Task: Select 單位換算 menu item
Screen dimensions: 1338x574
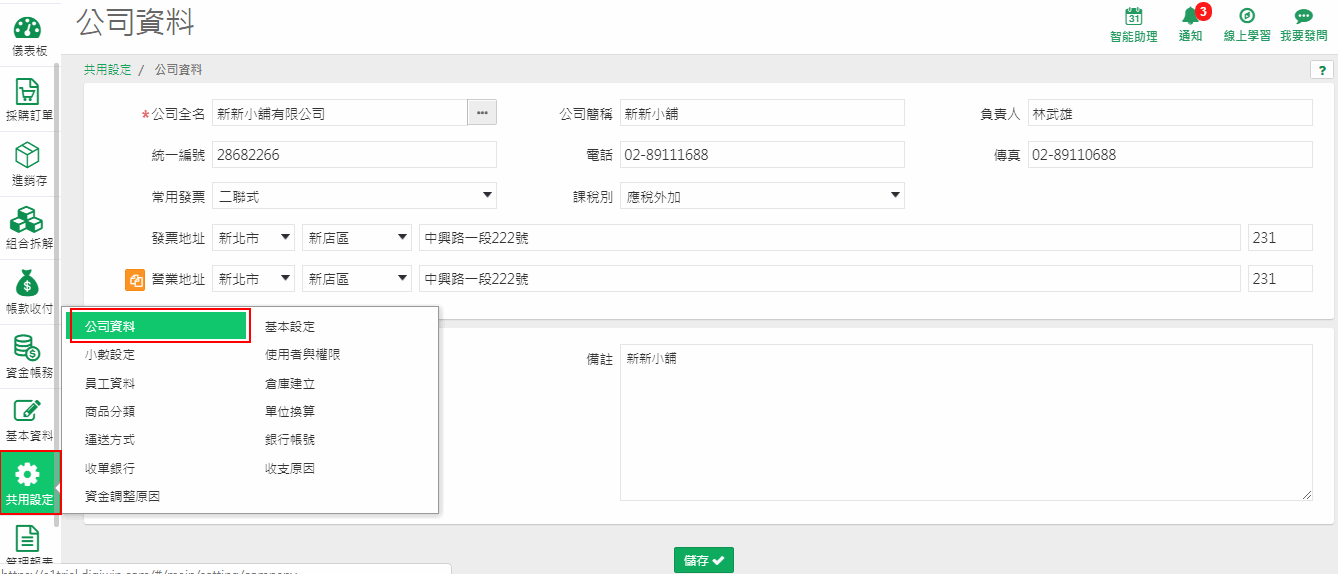Action: (x=290, y=411)
